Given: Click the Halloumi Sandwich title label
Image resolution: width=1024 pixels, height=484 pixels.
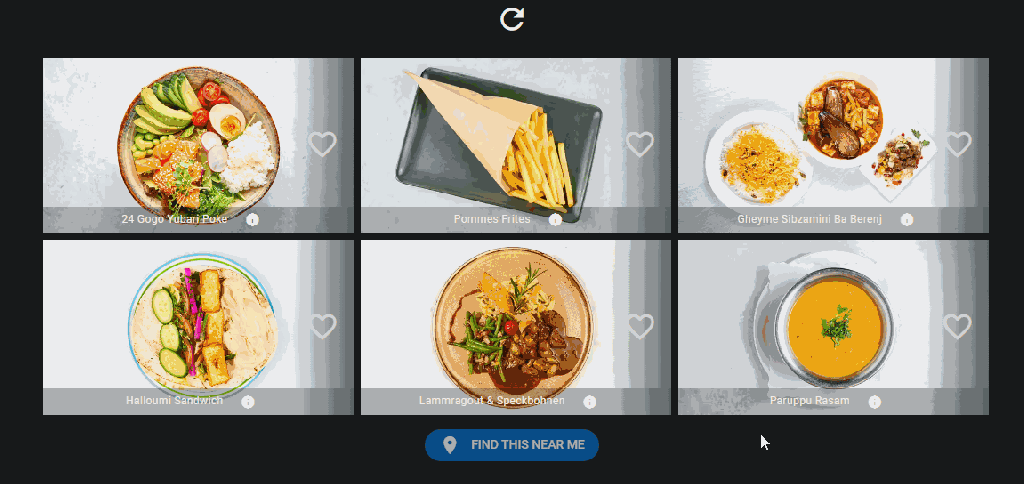Looking at the screenshot, I should click(174, 400).
